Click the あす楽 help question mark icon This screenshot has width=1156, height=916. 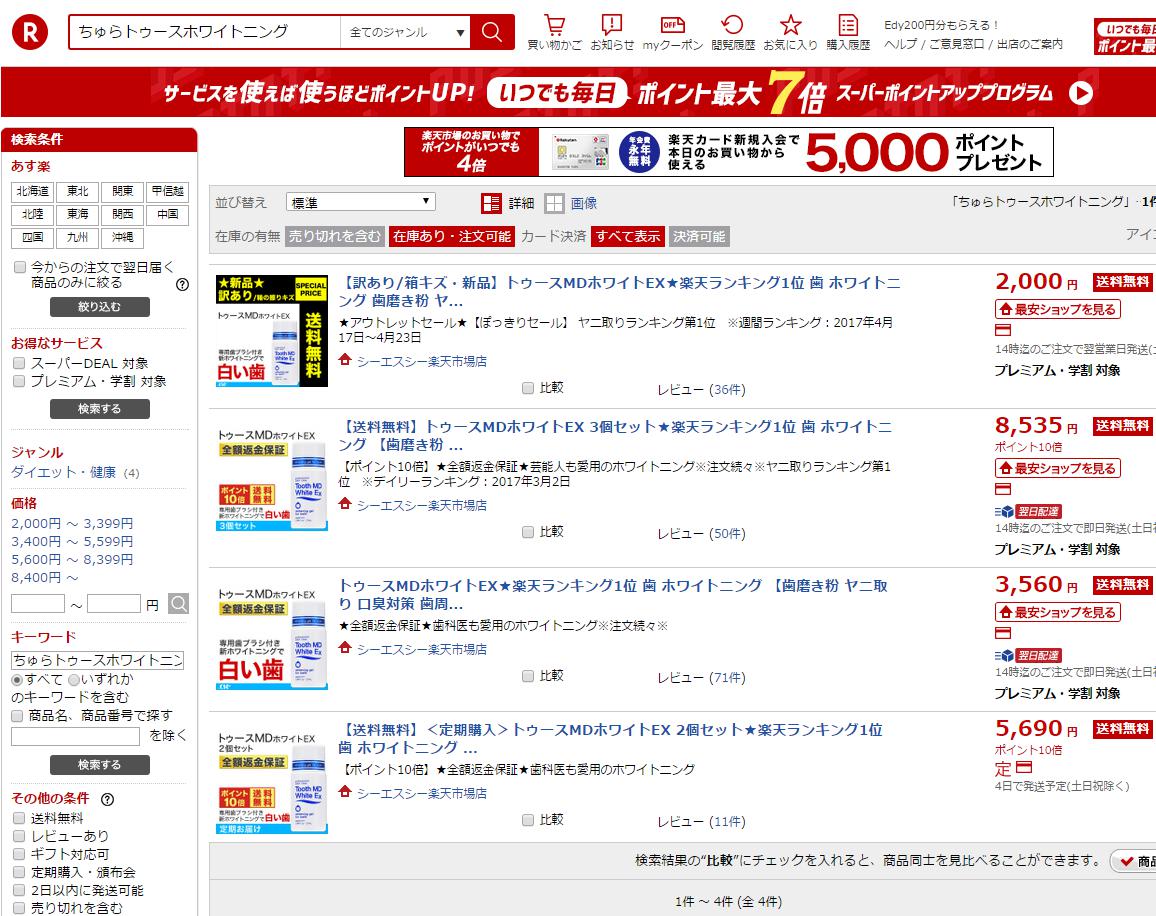[182, 284]
